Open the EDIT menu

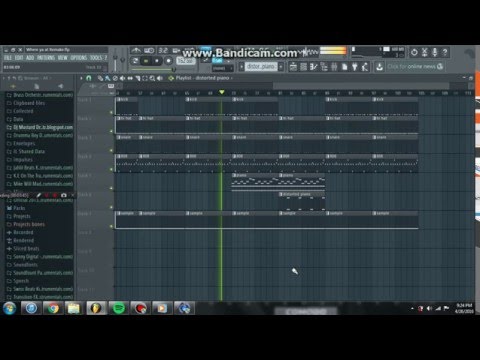click(19, 58)
